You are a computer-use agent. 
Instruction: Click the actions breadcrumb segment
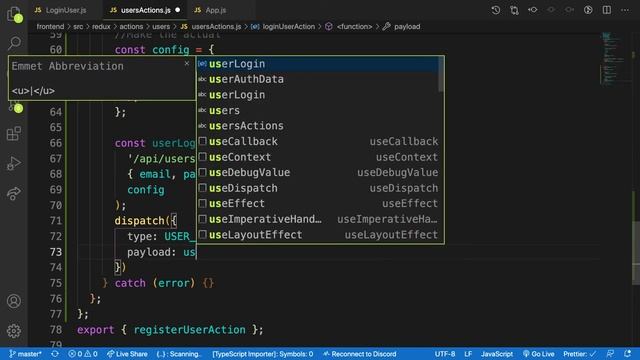[x=131, y=27]
